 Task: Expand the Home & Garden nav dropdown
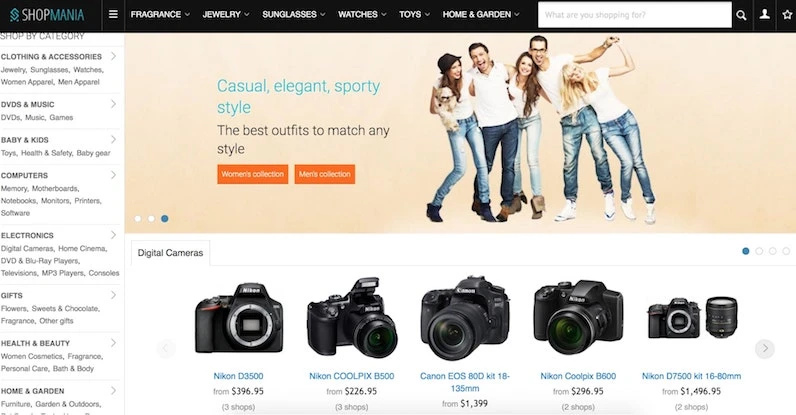pyautogui.click(x=481, y=14)
